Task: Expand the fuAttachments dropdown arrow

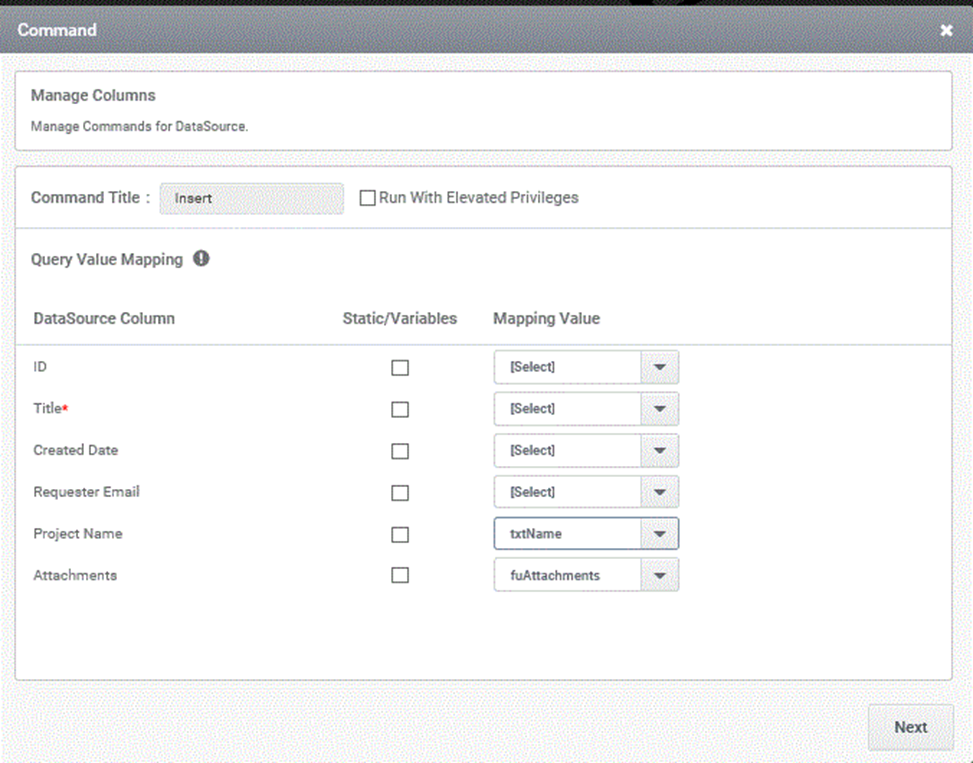Action: (x=660, y=575)
